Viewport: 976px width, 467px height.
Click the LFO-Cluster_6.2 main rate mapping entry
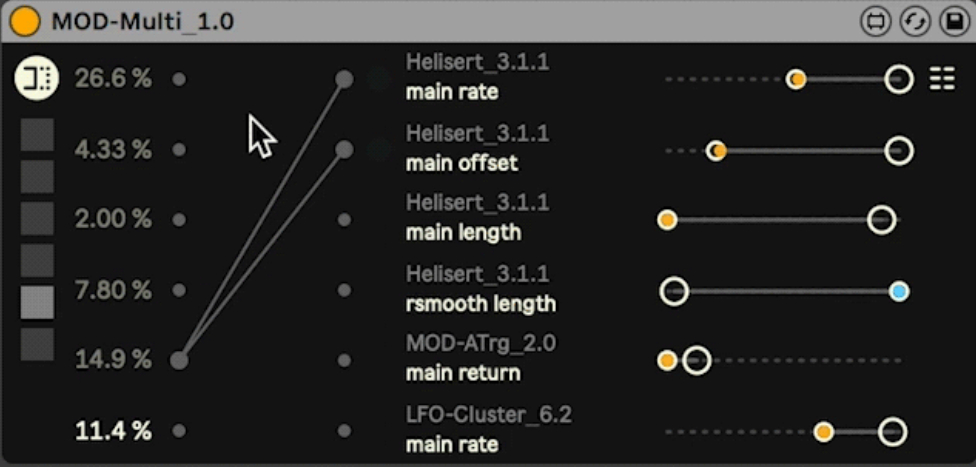pos(489,430)
